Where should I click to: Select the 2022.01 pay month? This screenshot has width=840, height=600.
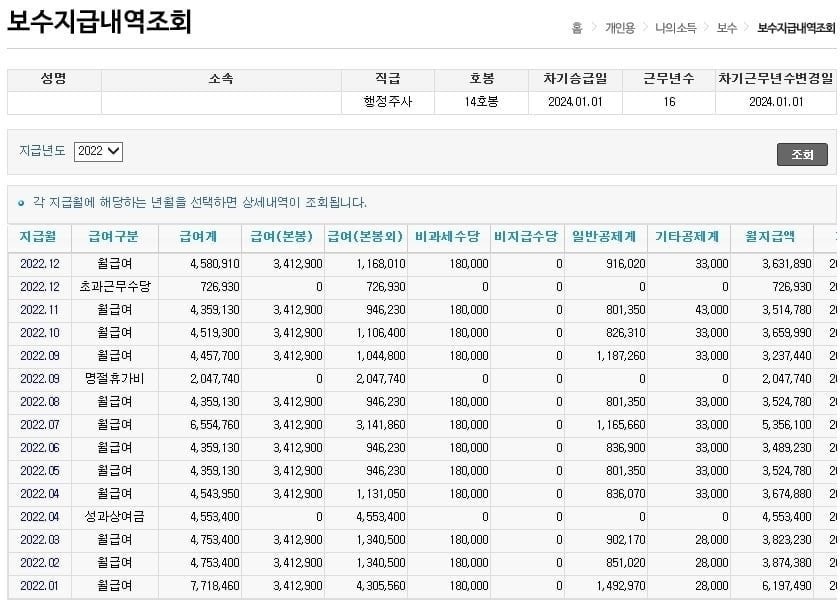40,586
